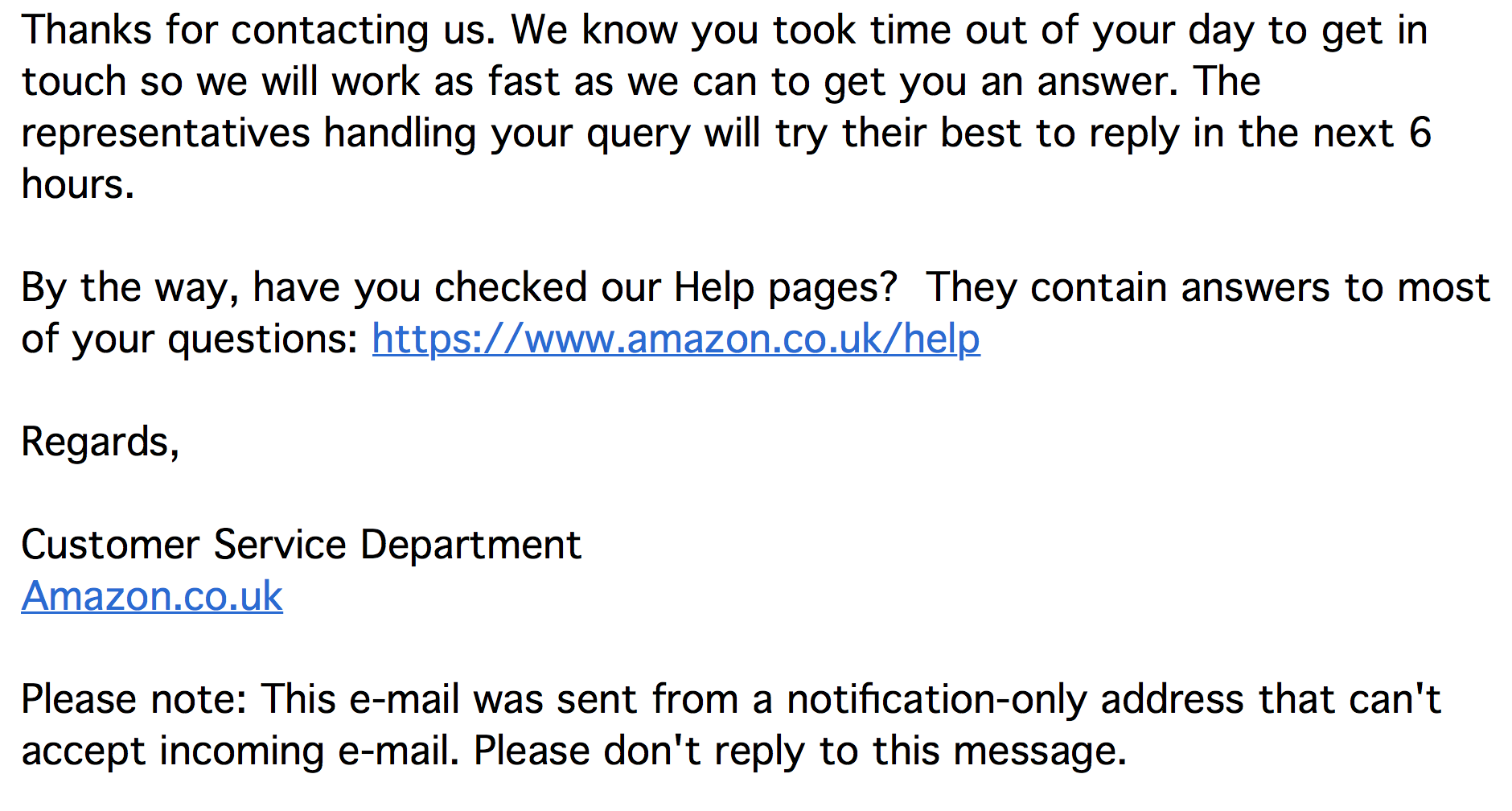Click the phrase 'By the way'
Image resolution: width=1512 pixels, height=811 pixels.
129,287
